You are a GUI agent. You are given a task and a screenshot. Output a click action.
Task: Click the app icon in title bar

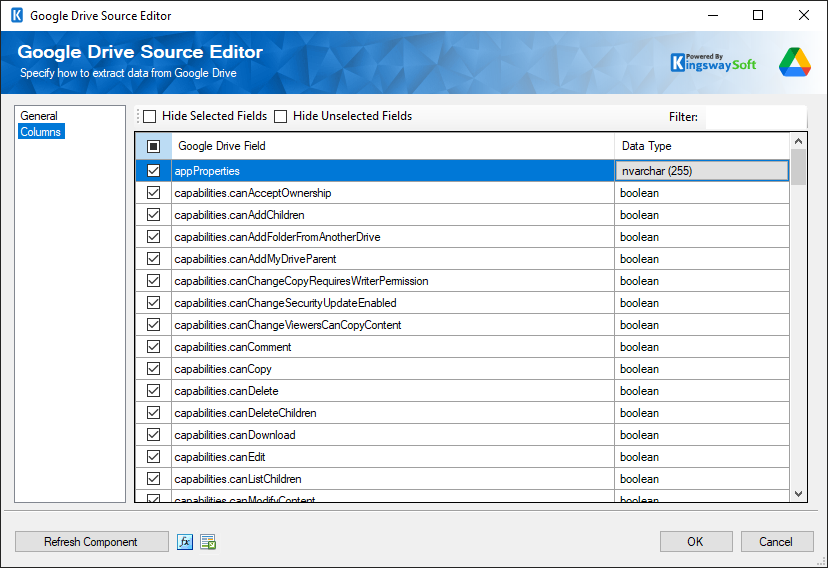(x=17, y=15)
